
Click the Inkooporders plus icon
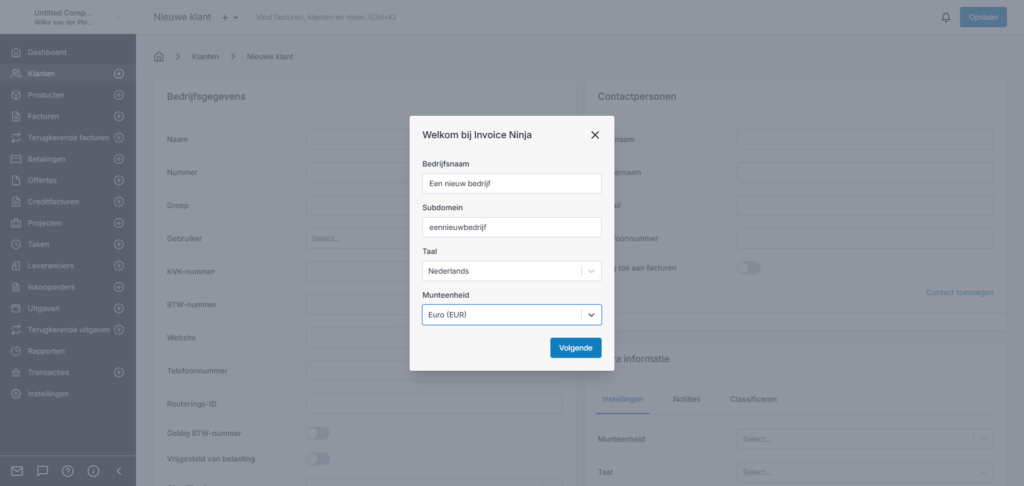119,287
